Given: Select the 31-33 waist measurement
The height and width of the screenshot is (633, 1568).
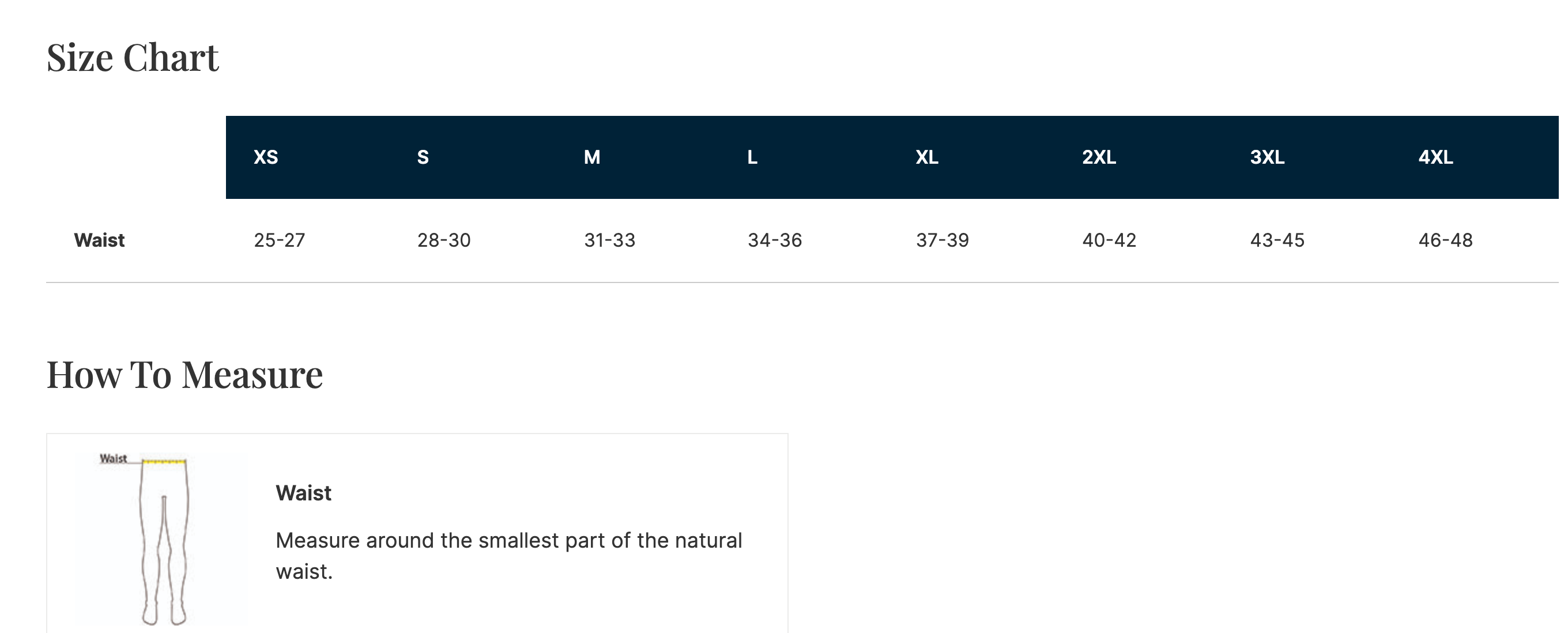Looking at the screenshot, I should pyautogui.click(x=609, y=240).
